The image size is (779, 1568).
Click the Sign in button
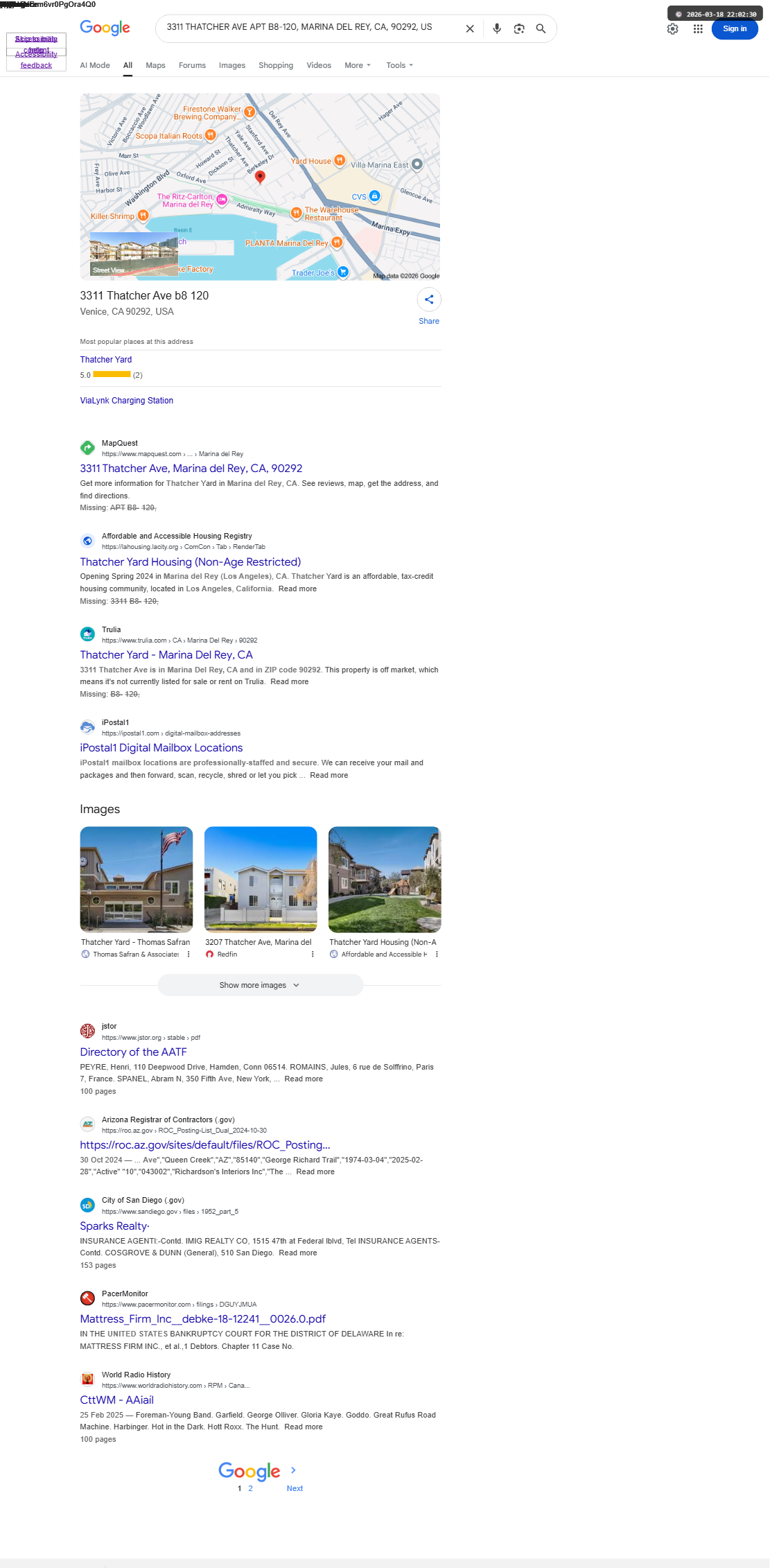tap(735, 29)
